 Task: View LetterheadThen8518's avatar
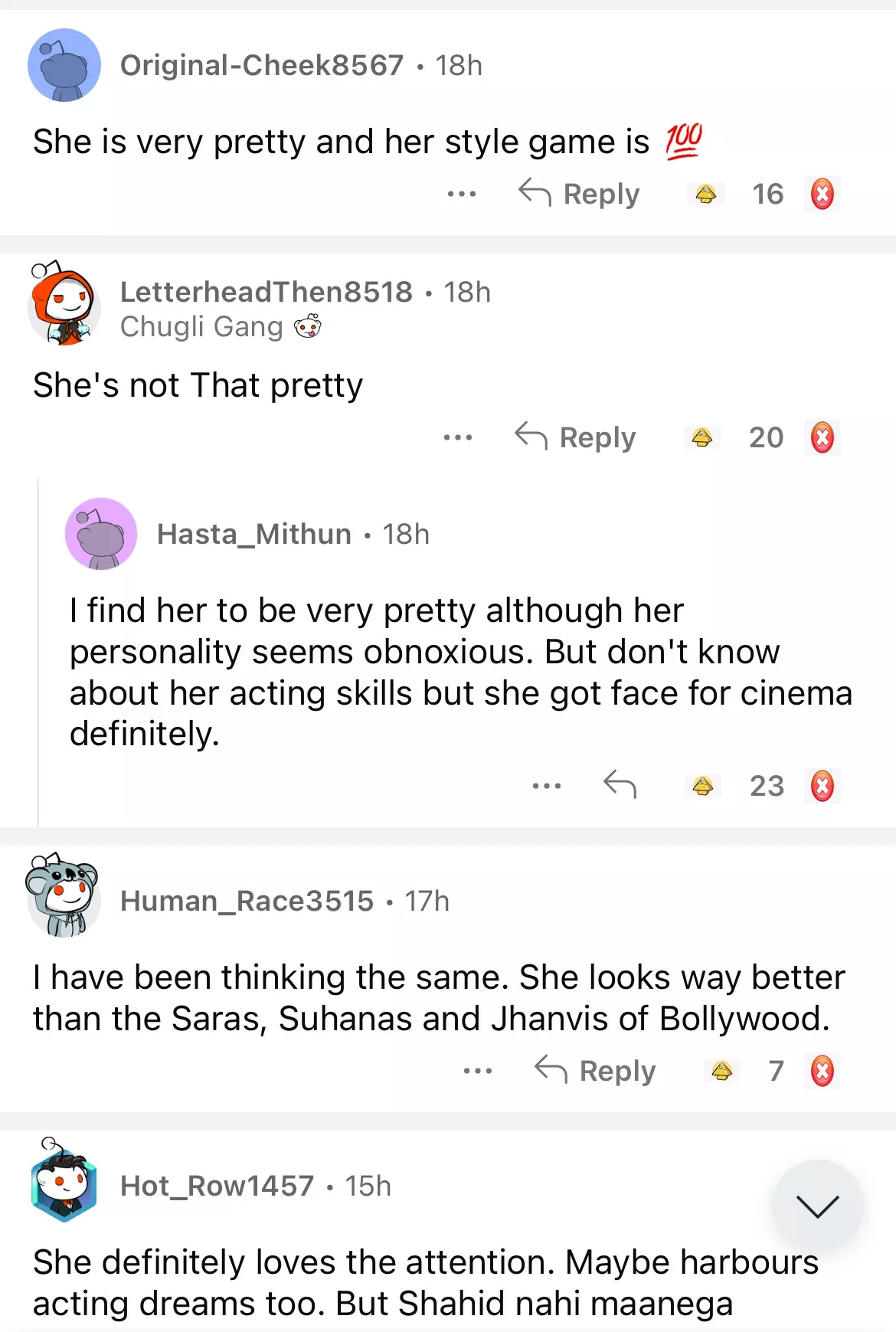64,304
